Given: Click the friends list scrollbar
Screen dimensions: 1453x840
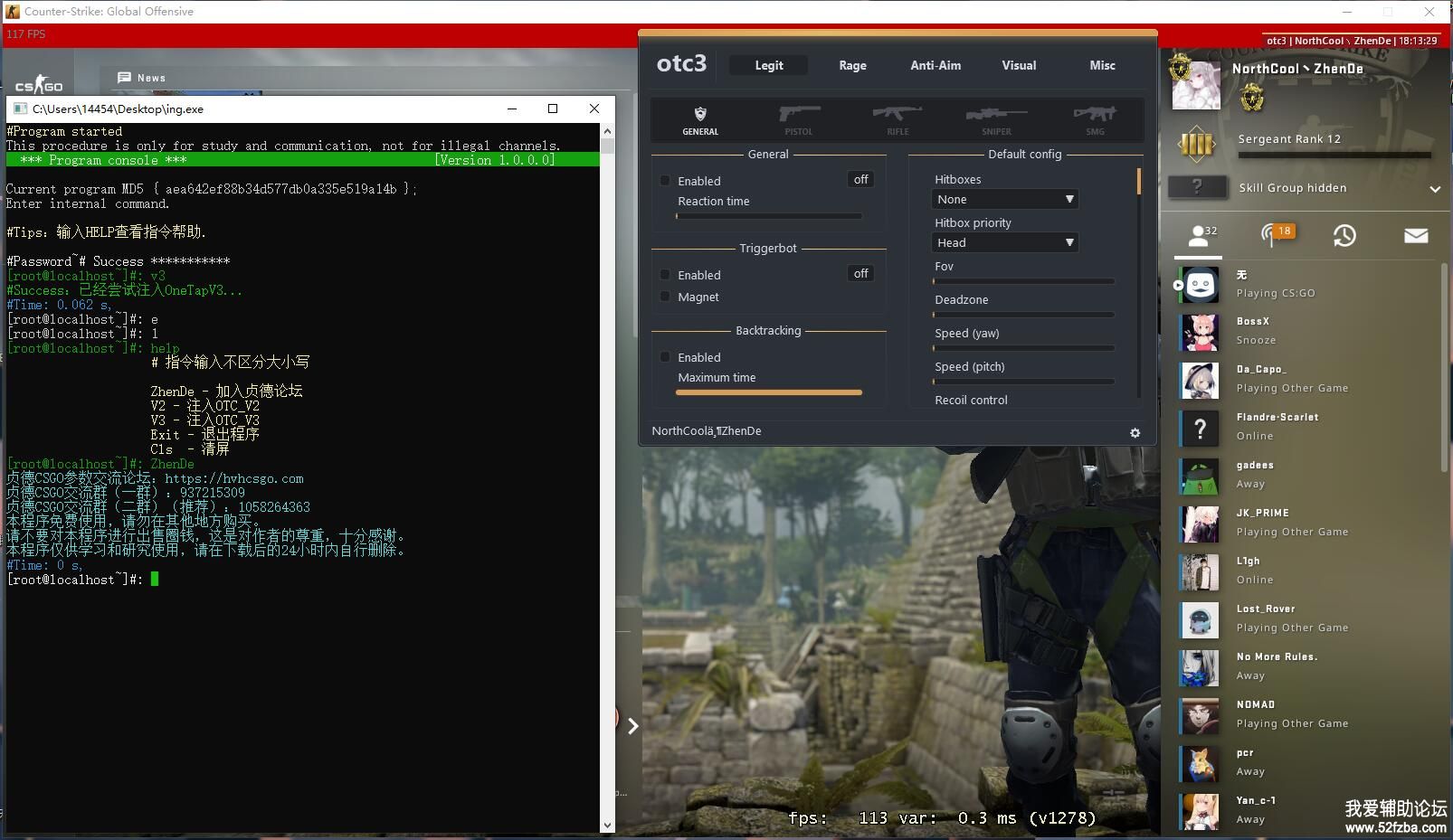Looking at the screenshot, I should click(1443, 366).
